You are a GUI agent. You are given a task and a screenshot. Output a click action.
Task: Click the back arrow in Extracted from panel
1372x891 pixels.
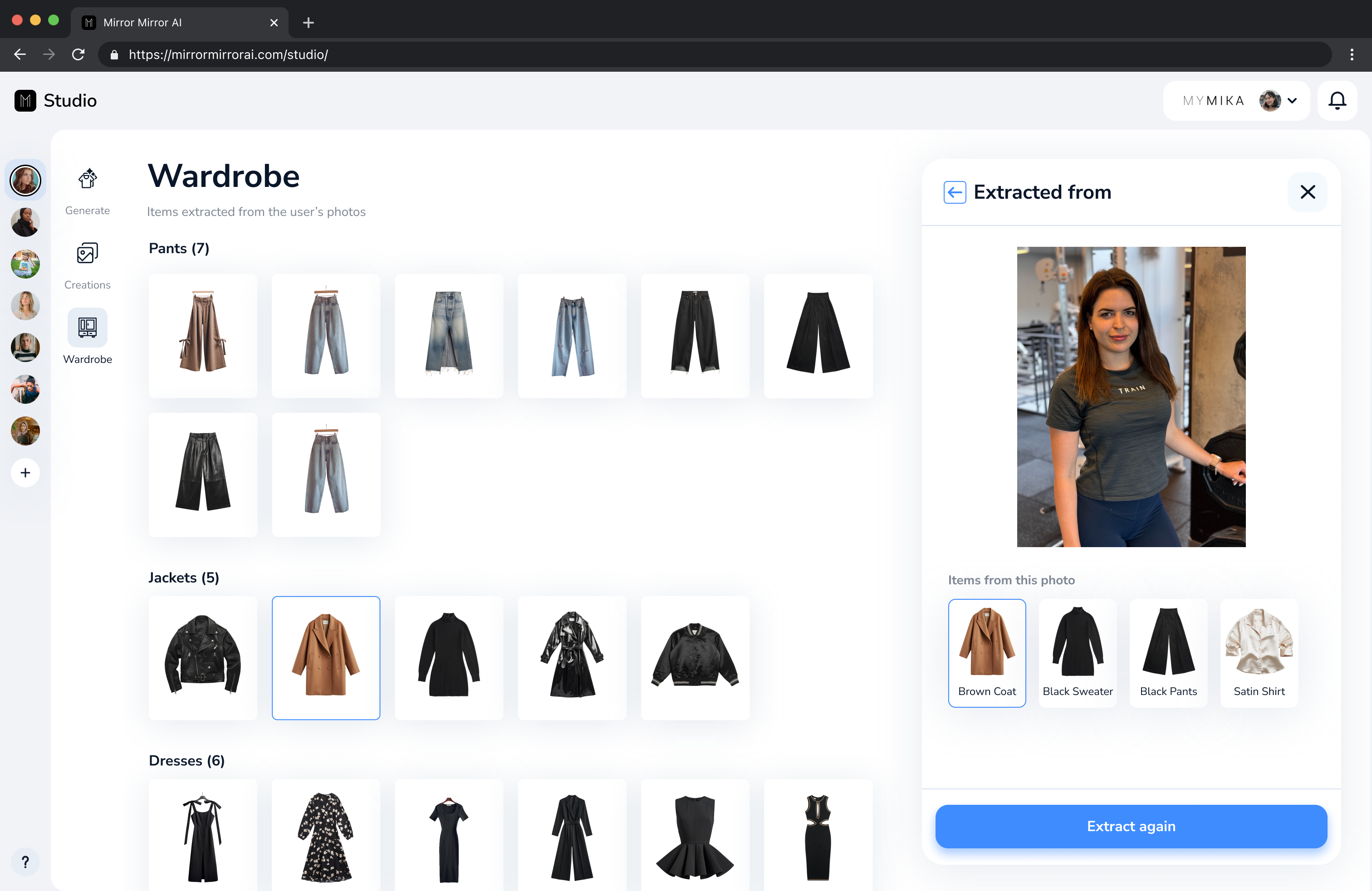pos(954,192)
